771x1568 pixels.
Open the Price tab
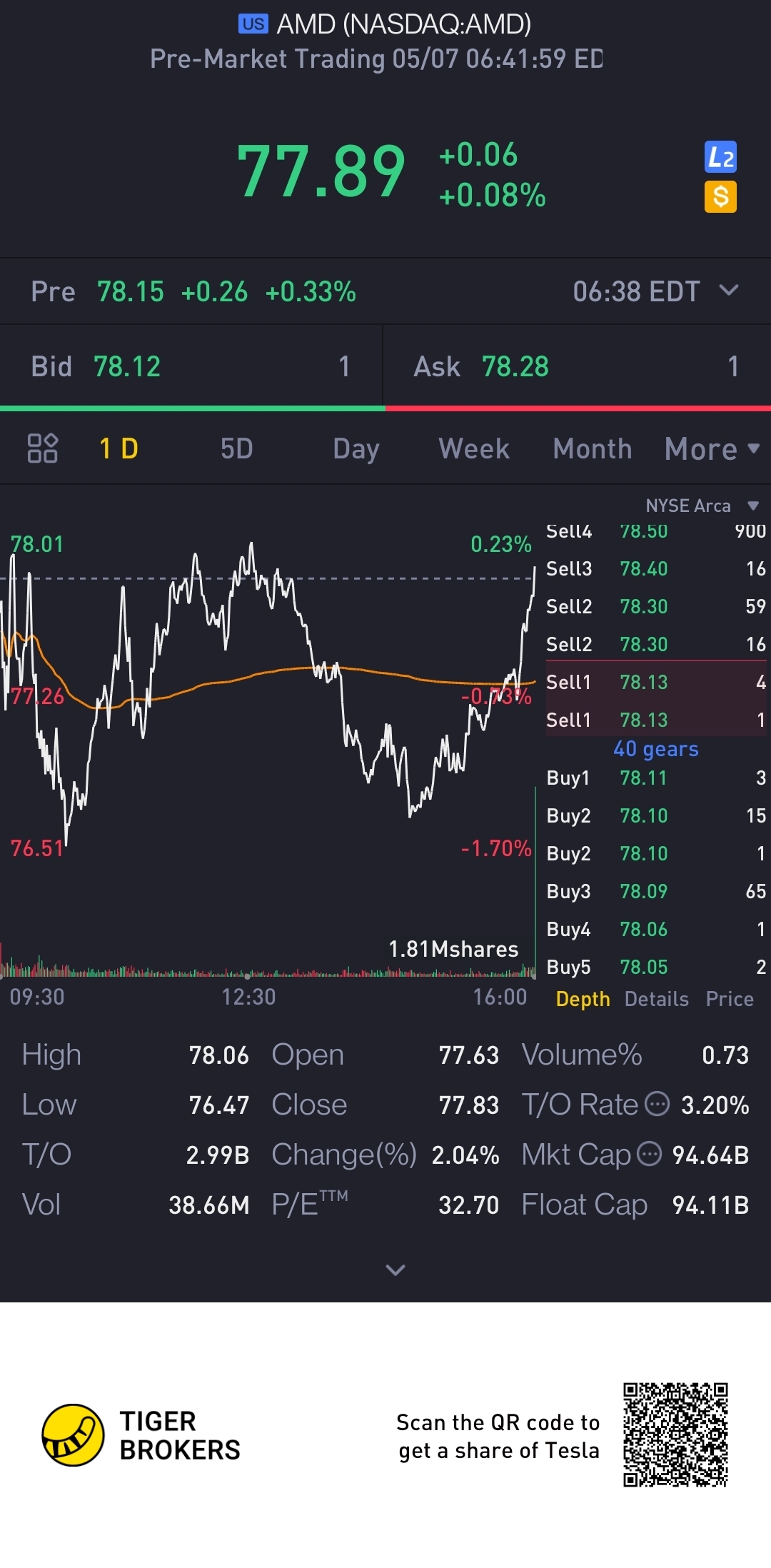[x=730, y=999]
